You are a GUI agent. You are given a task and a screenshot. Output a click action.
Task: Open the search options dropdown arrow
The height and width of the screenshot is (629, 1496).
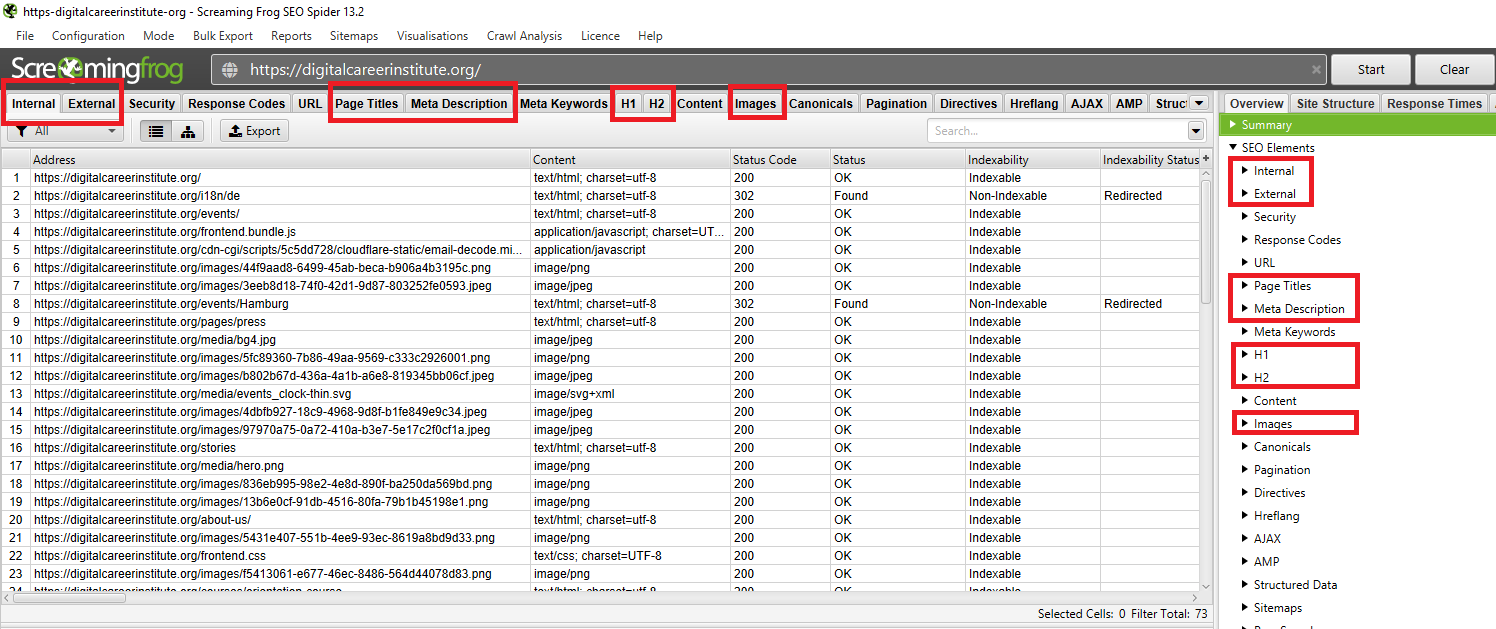1196,131
